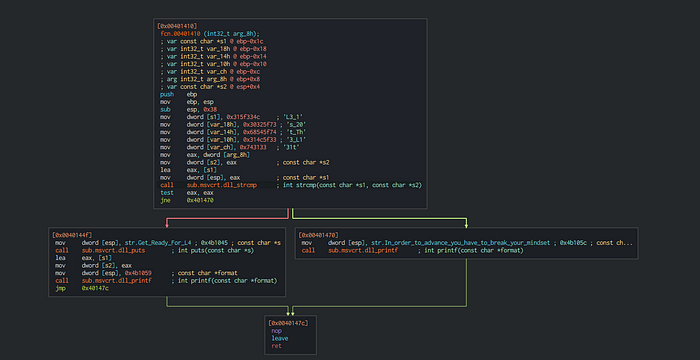Image resolution: width=700 pixels, height=360 pixels.
Task: Click the mov with str.Get_Ready_For_L4
Action: click(x=168, y=243)
